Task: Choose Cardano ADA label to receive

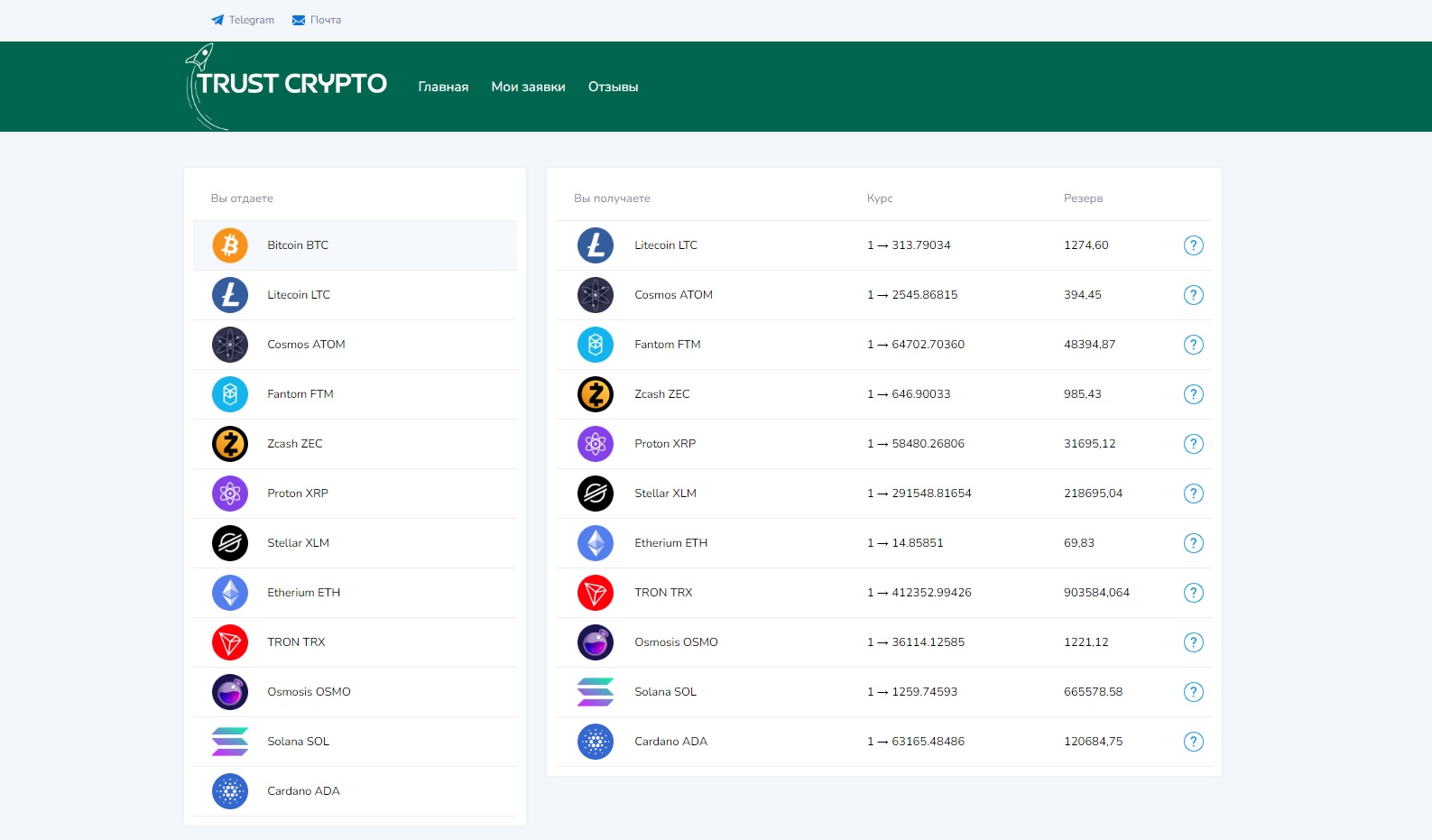Action: pos(670,742)
